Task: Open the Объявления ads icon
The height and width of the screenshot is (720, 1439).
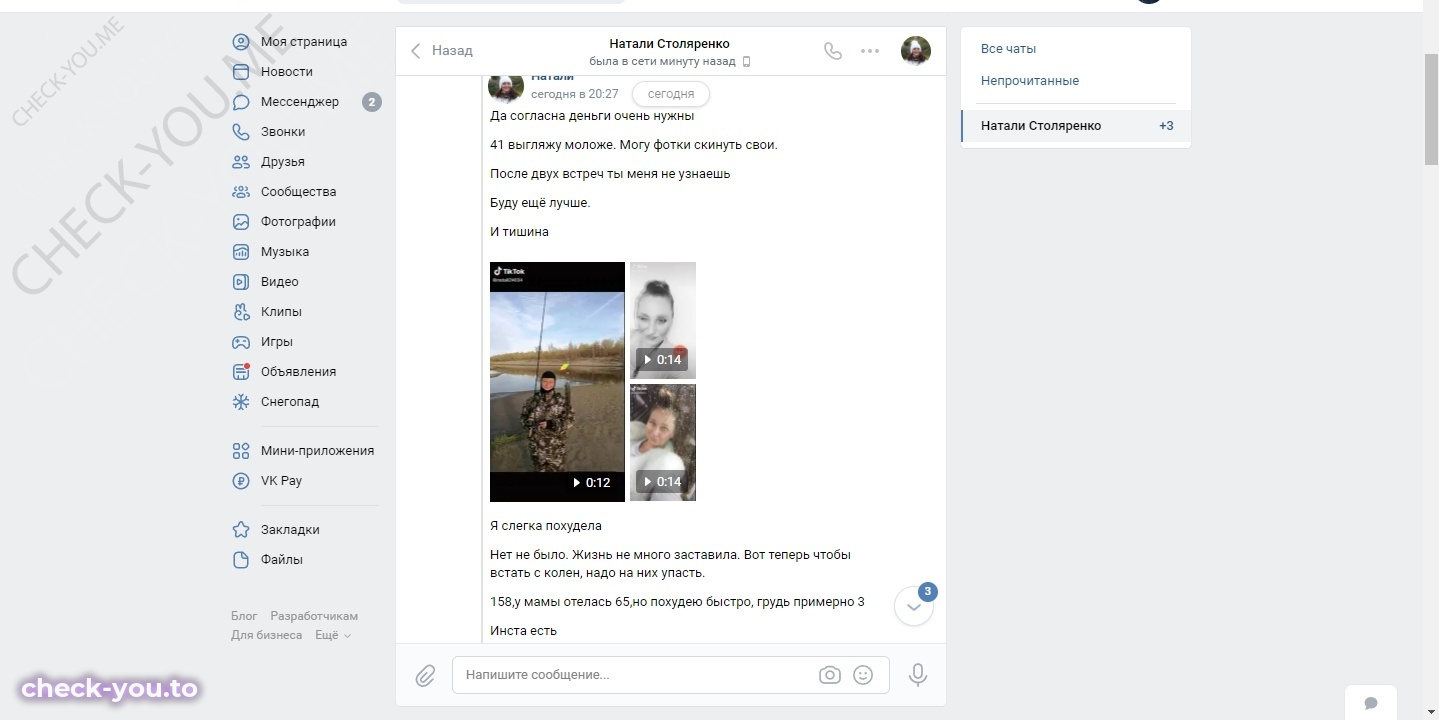Action: (x=241, y=372)
